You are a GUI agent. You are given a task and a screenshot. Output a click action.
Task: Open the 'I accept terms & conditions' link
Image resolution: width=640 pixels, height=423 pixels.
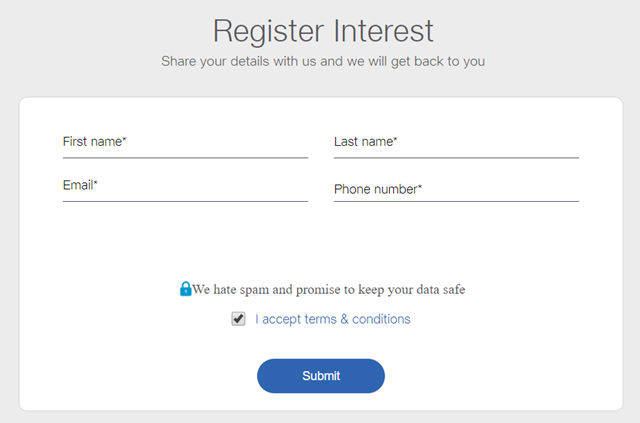coord(333,319)
